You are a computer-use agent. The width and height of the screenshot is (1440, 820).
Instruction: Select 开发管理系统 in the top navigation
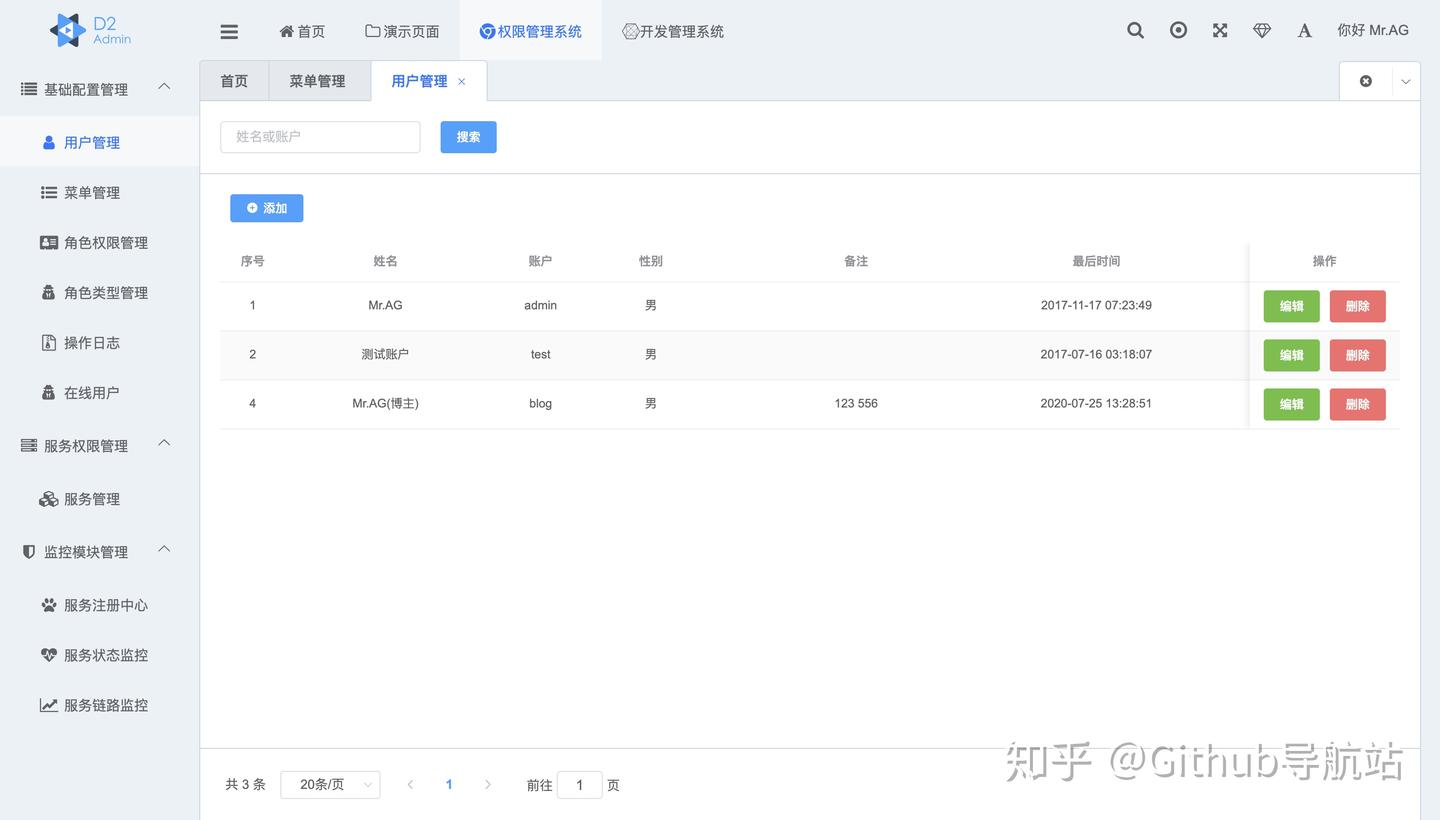(672, 31)
